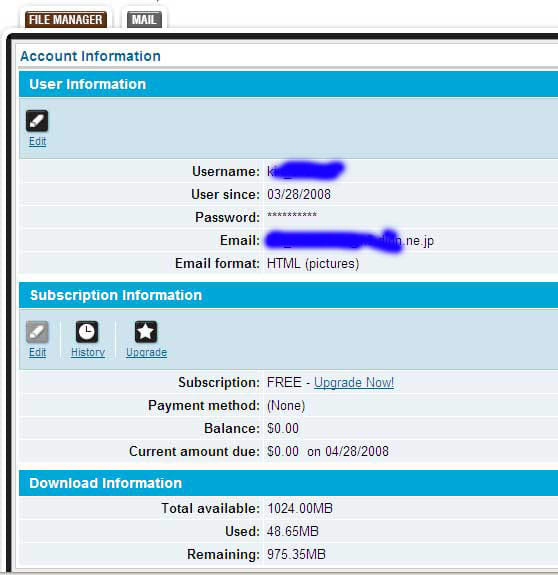This screenshot has height=575, width=558.
Task: Click the Edit link under User Information
Action: click(x=37, y=142)
